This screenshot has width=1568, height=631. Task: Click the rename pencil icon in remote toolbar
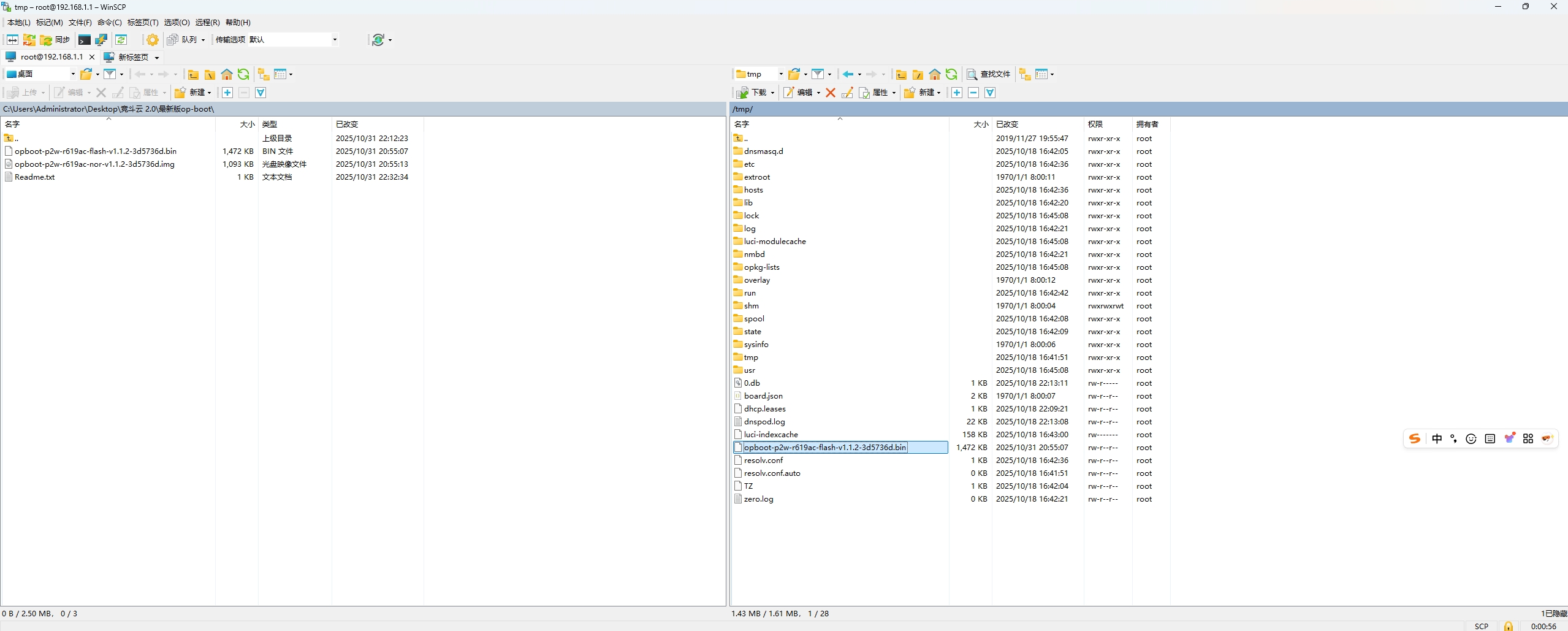(x=847, y=93)
